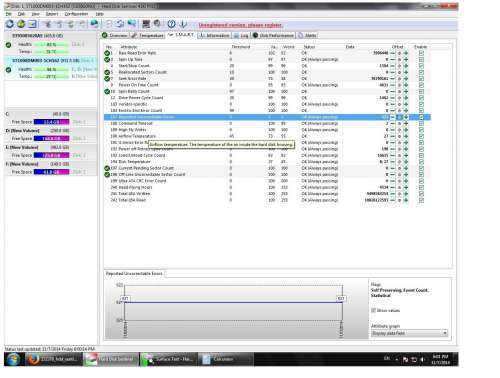This screenshot has height=378, width=500.
Task: Click the Unregistered version, please register link
Action: (240, 25)
